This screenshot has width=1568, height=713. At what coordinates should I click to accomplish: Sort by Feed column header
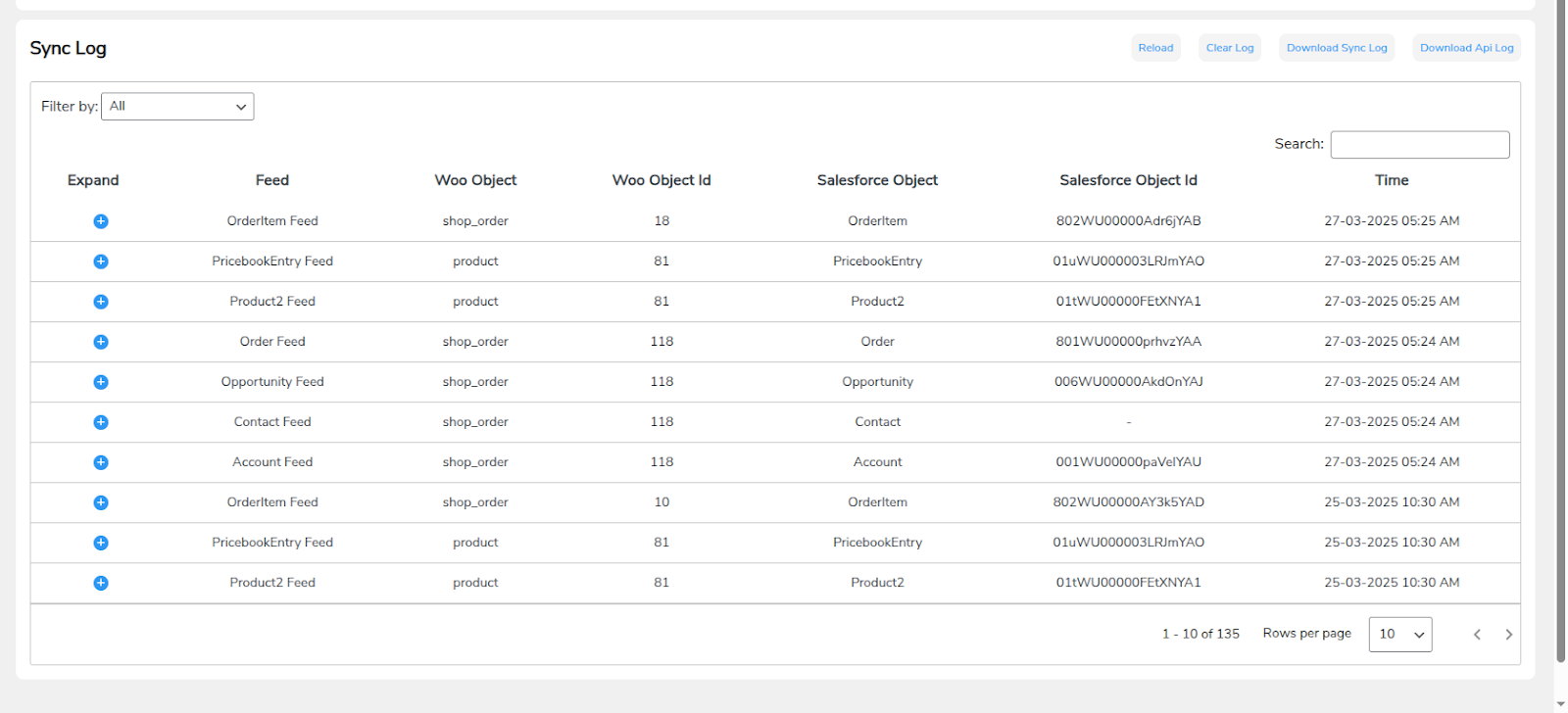pos(272,180)
